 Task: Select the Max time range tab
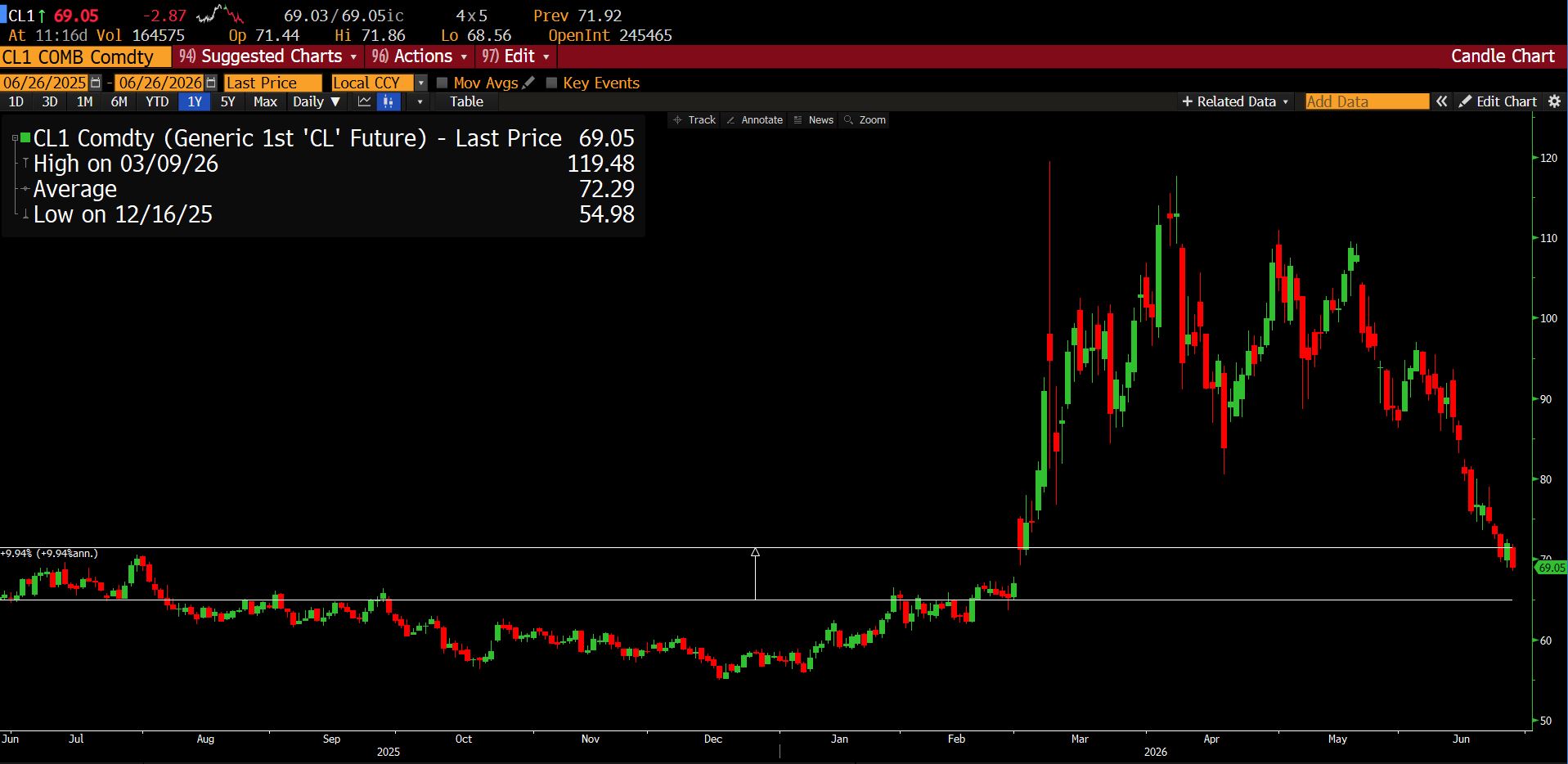tap(265, 101)
